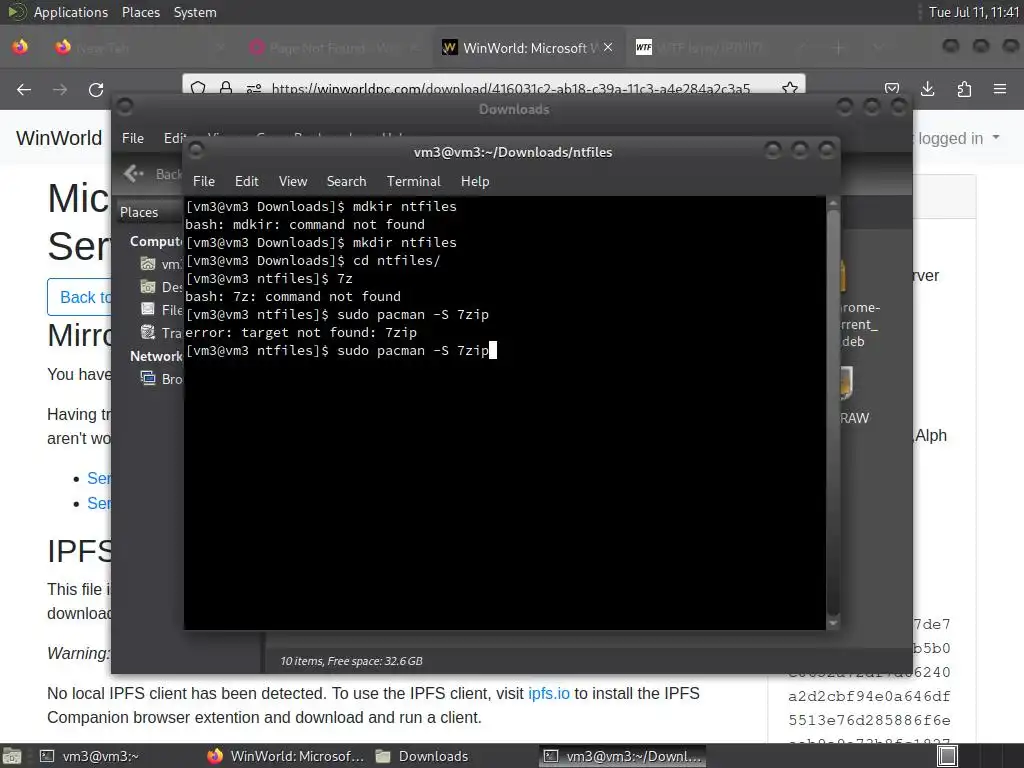Open the Search menu in terminal
Image resolution: width=1024 pixels, height=768 pixels.
click(346, 182)
